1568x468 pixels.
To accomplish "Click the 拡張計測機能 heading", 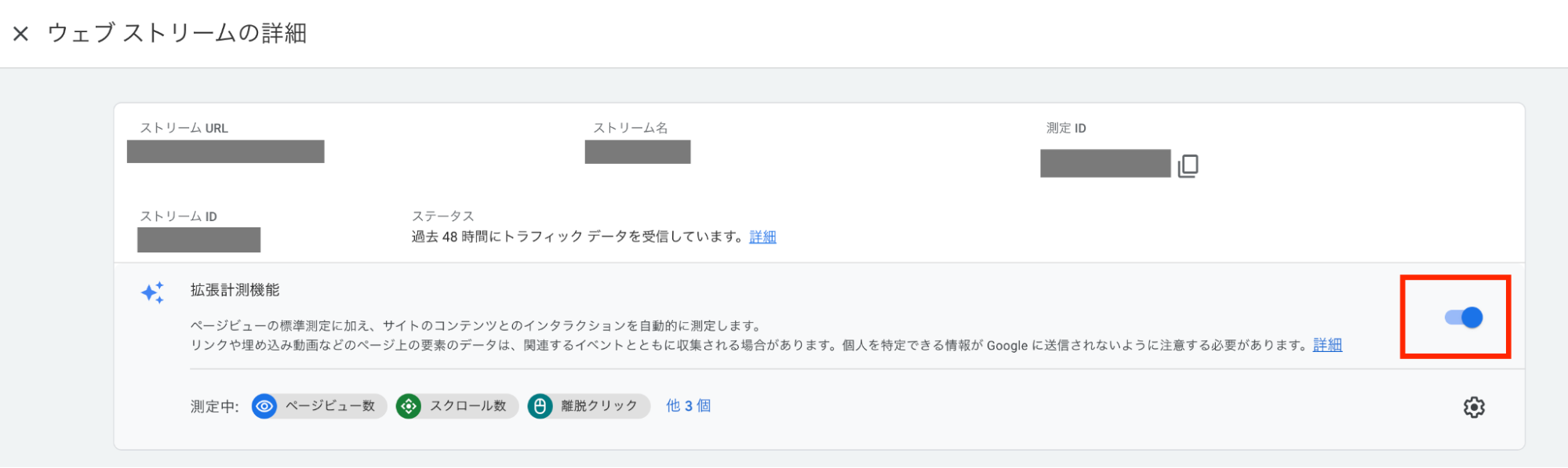I will pyautogui.click(x=235, y=290).
